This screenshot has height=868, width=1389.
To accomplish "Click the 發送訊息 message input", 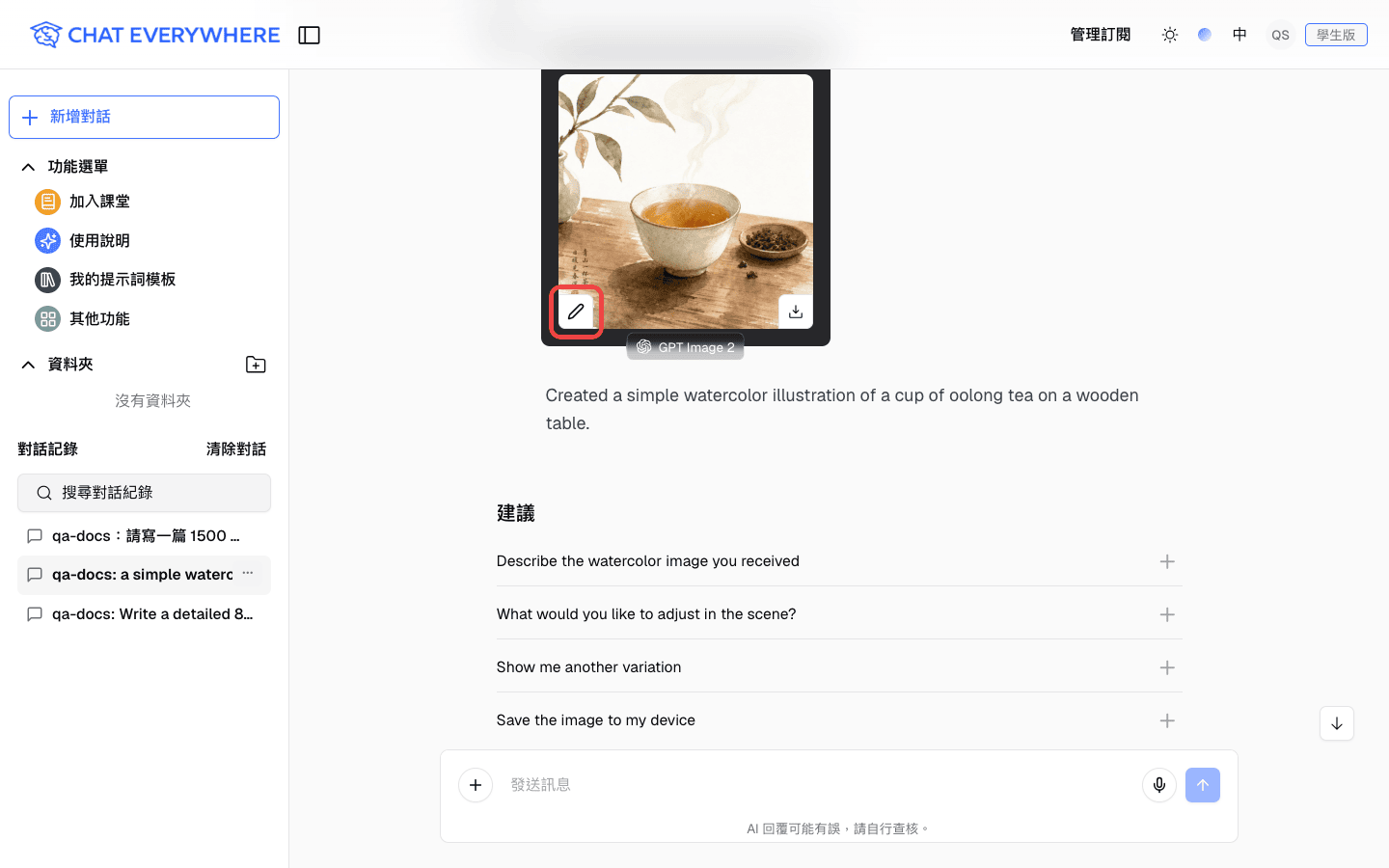I will [x=818, y=785].
